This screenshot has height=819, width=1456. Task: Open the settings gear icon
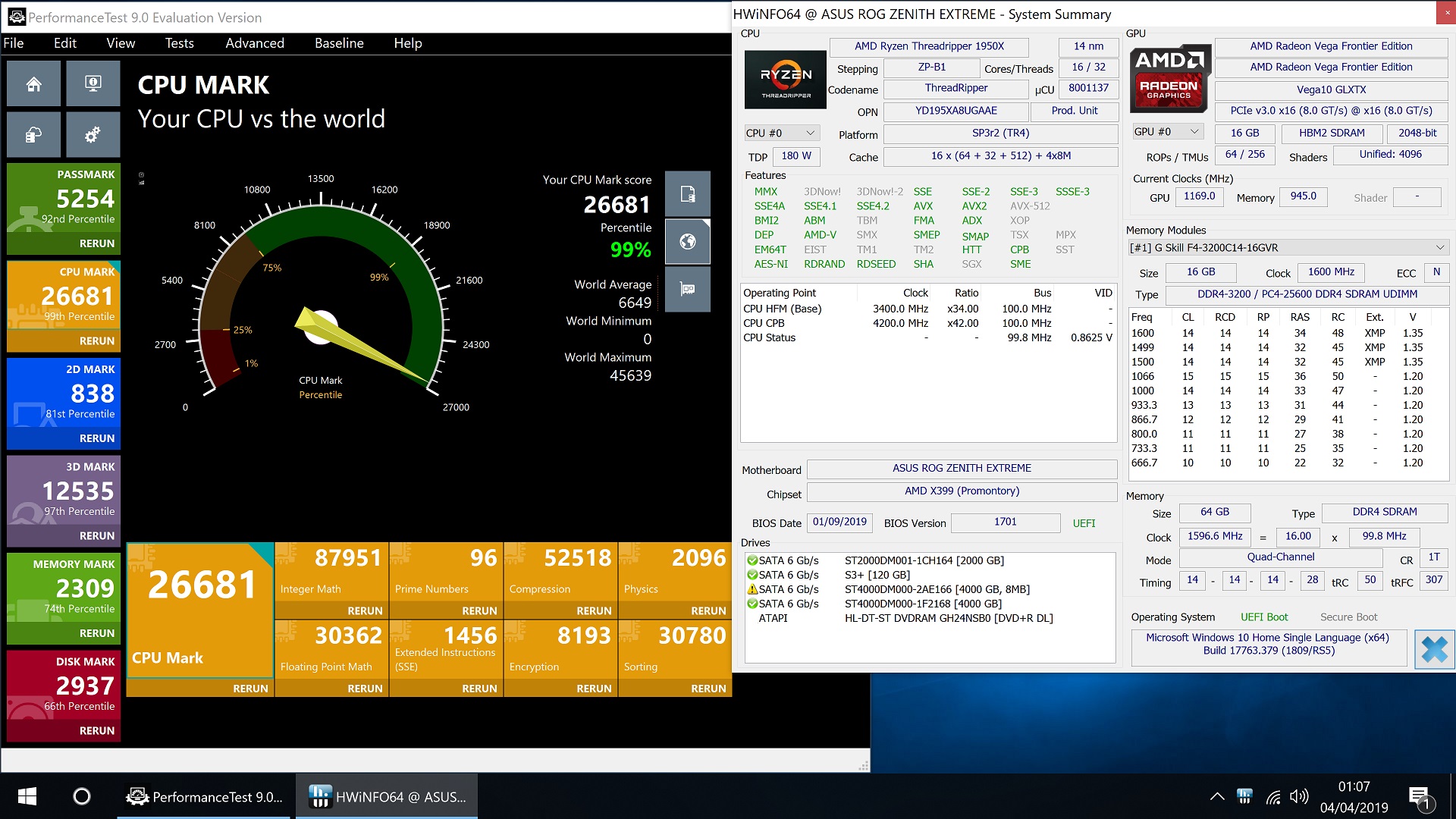93,135
